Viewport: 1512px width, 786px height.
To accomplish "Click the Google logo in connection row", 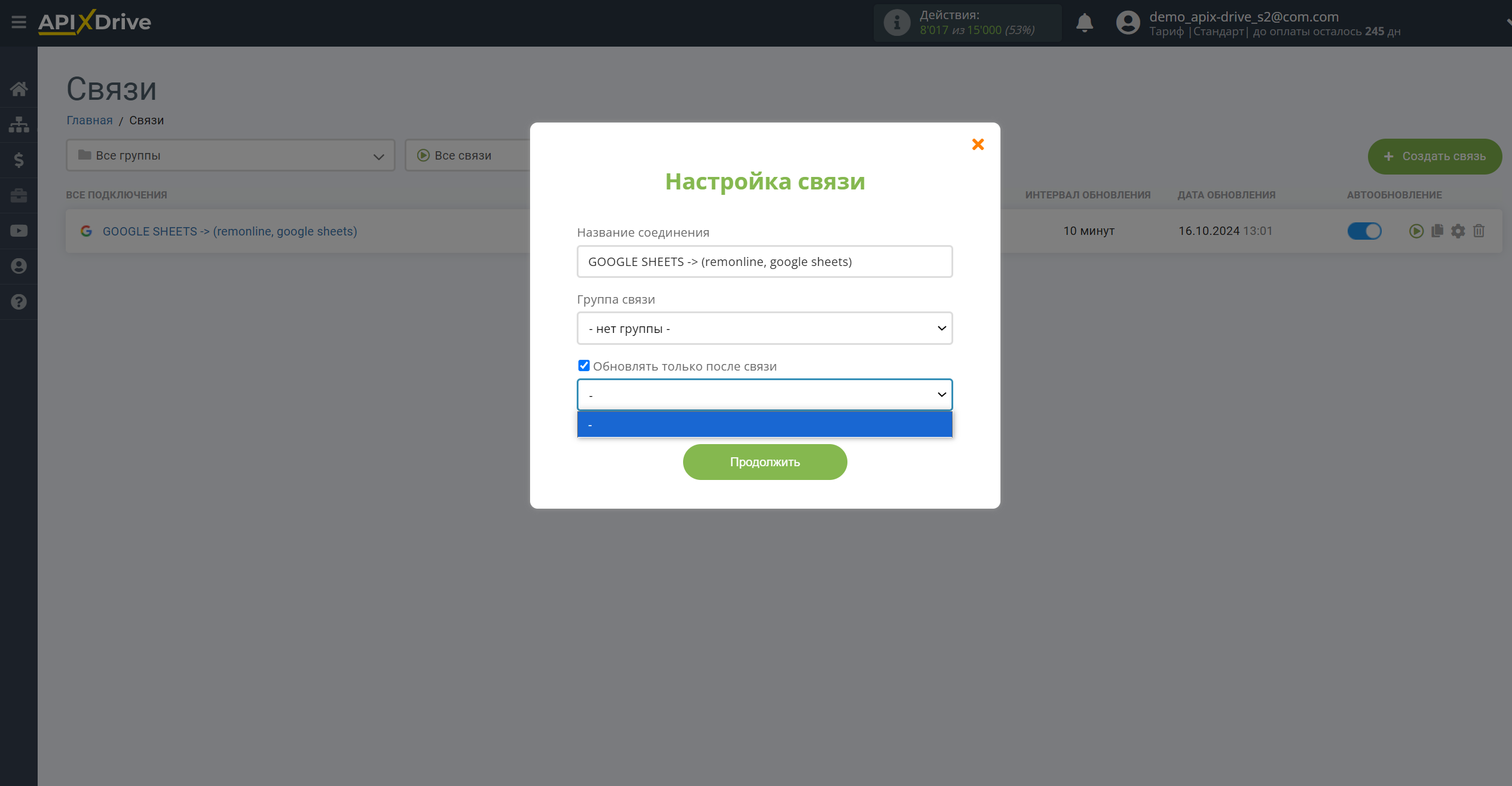I will [x=86, y=231].
